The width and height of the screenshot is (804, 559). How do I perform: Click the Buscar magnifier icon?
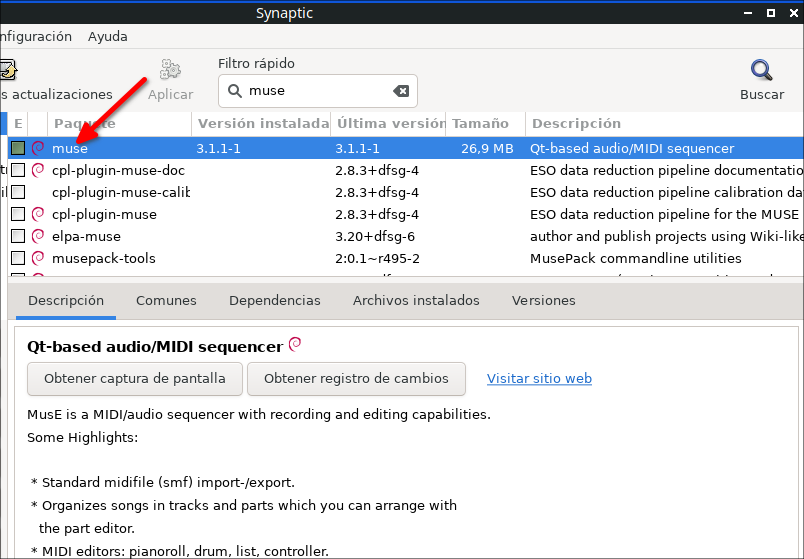(761, 71)
